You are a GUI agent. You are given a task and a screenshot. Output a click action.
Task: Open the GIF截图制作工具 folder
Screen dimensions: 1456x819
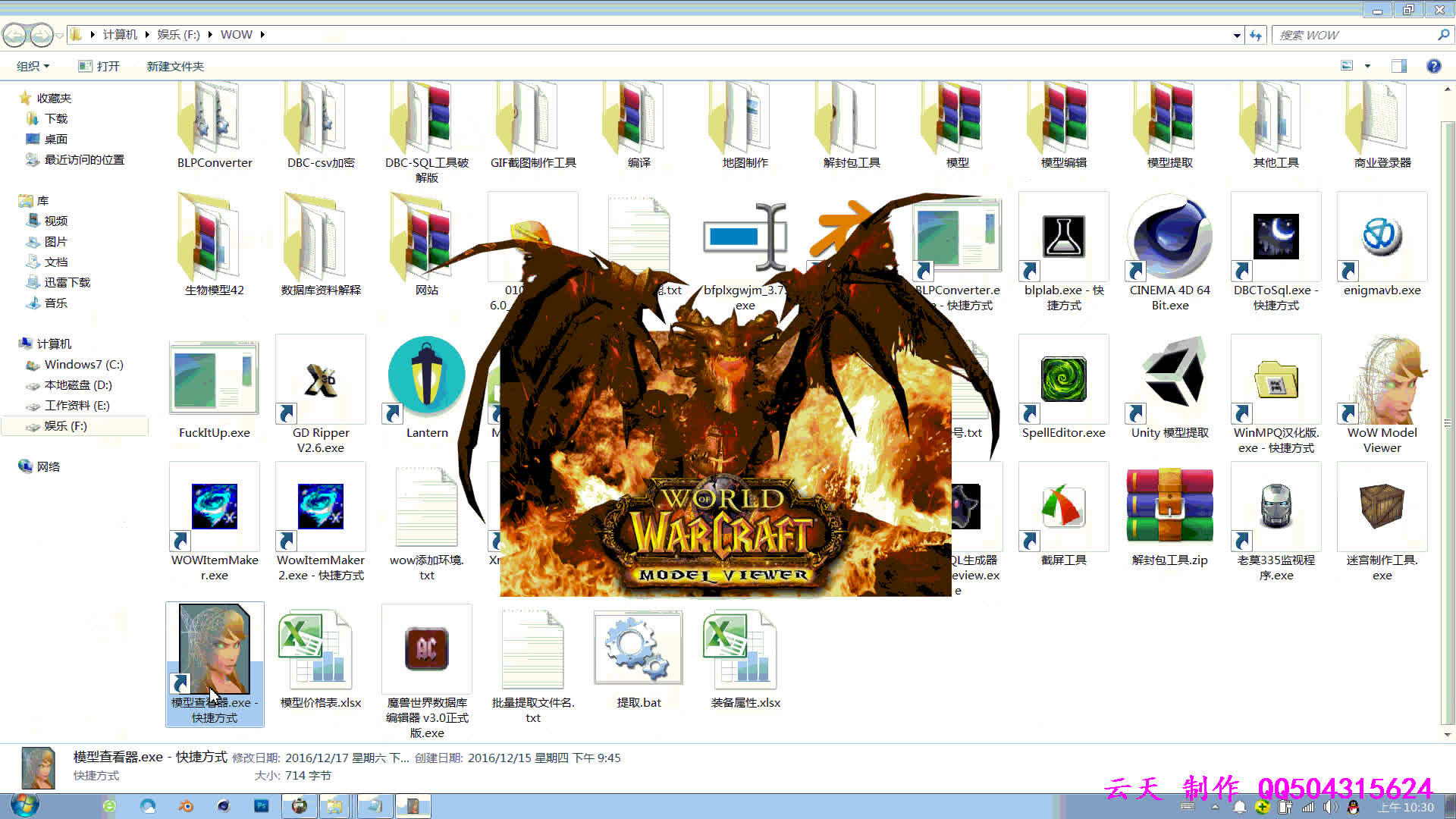(x=533, y=125)
